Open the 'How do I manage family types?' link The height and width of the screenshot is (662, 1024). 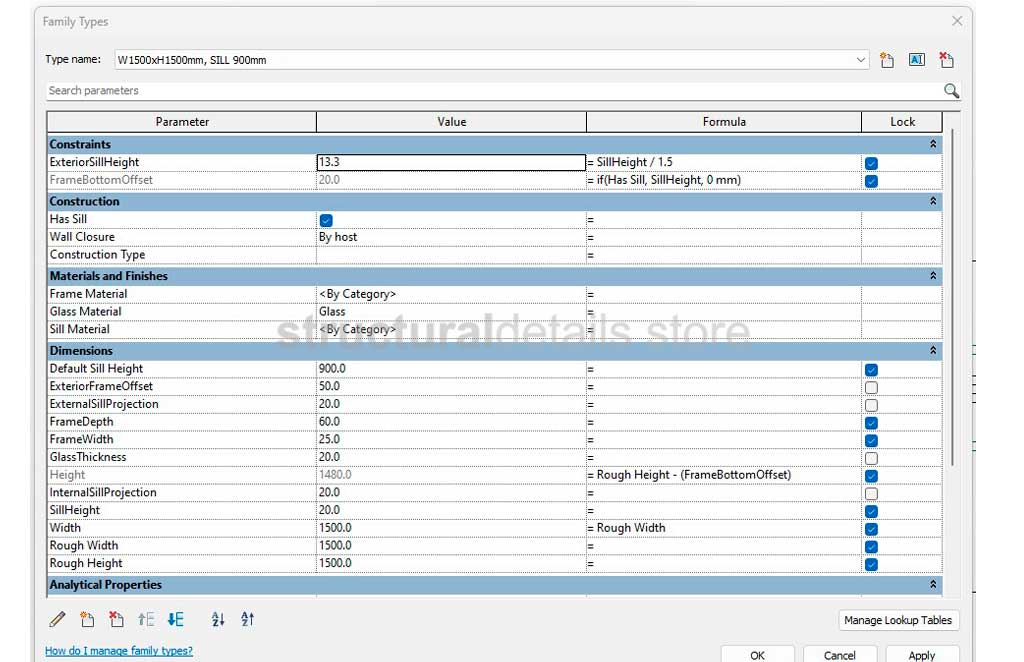point(119,651)
